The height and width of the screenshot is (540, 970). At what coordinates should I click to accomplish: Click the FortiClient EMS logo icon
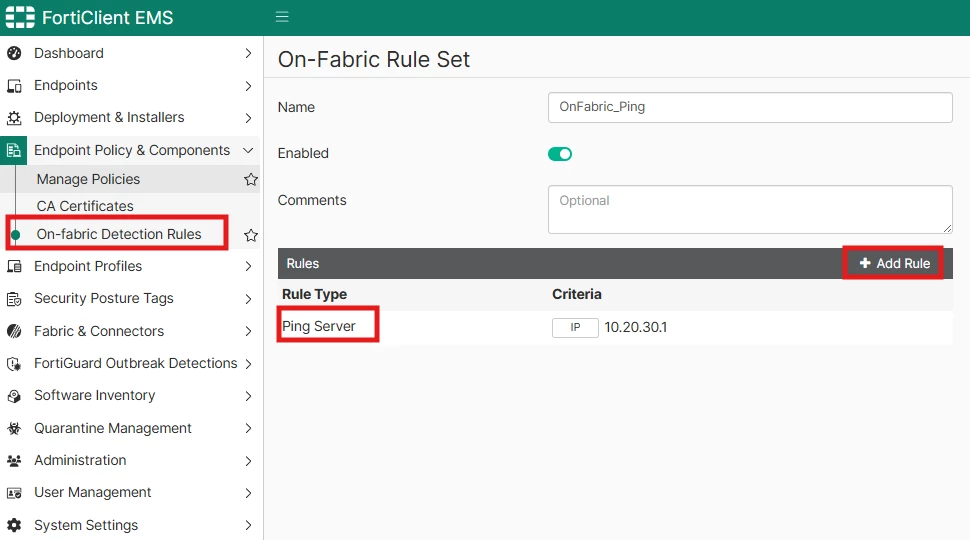pos(20,17)
